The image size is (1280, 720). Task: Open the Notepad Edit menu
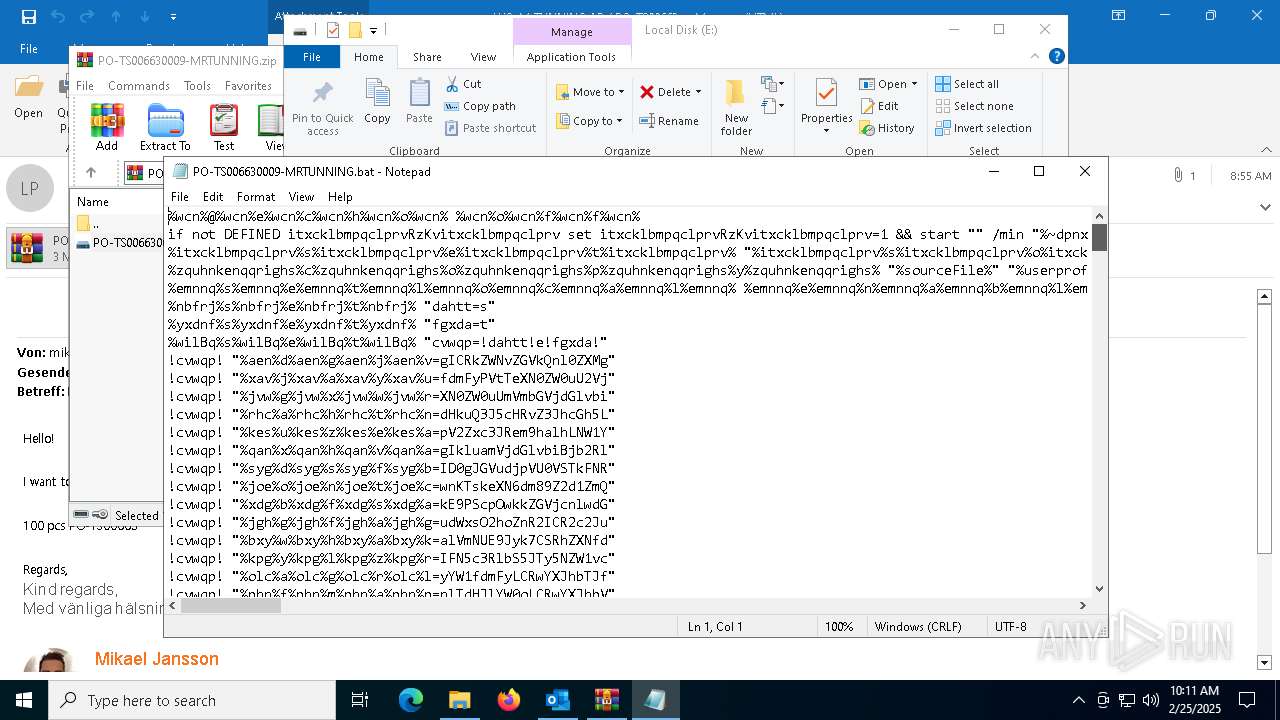(x=213, y=197)
